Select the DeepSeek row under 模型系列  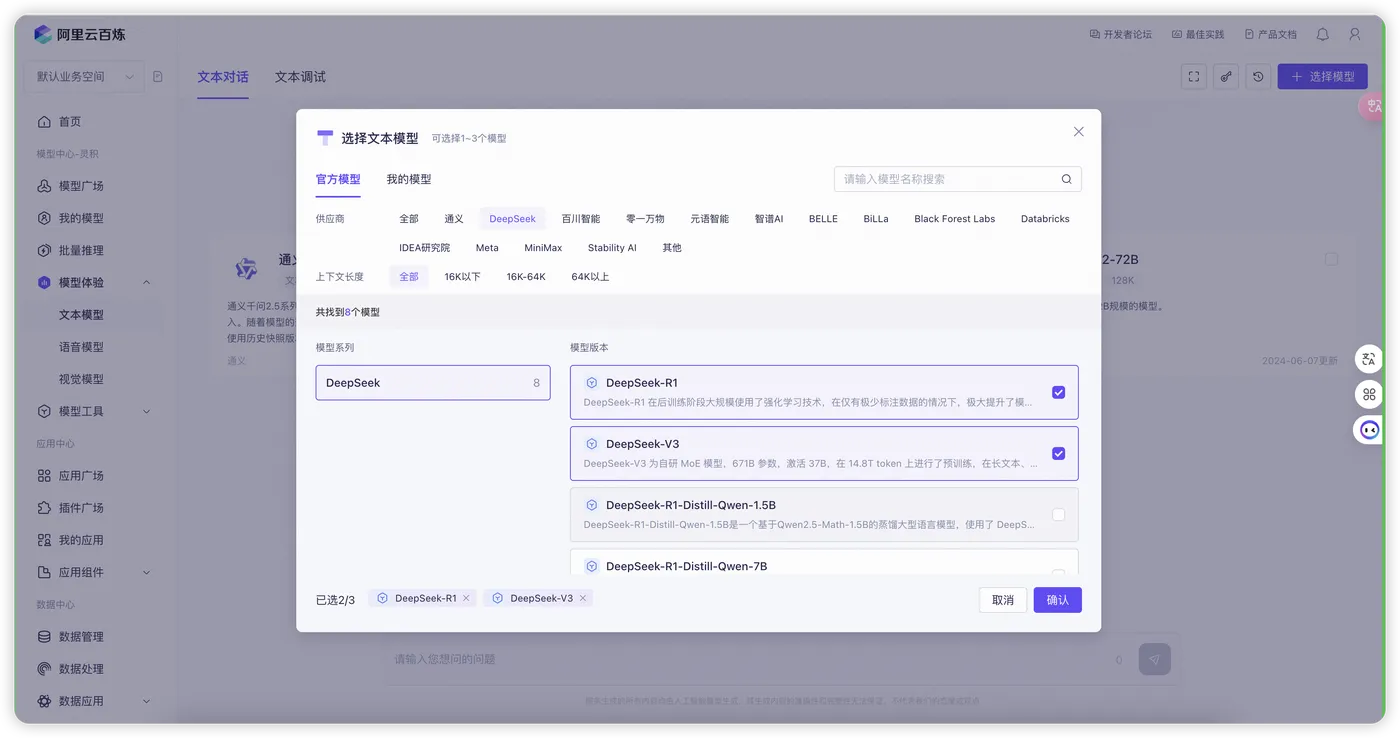click(433, 383)
